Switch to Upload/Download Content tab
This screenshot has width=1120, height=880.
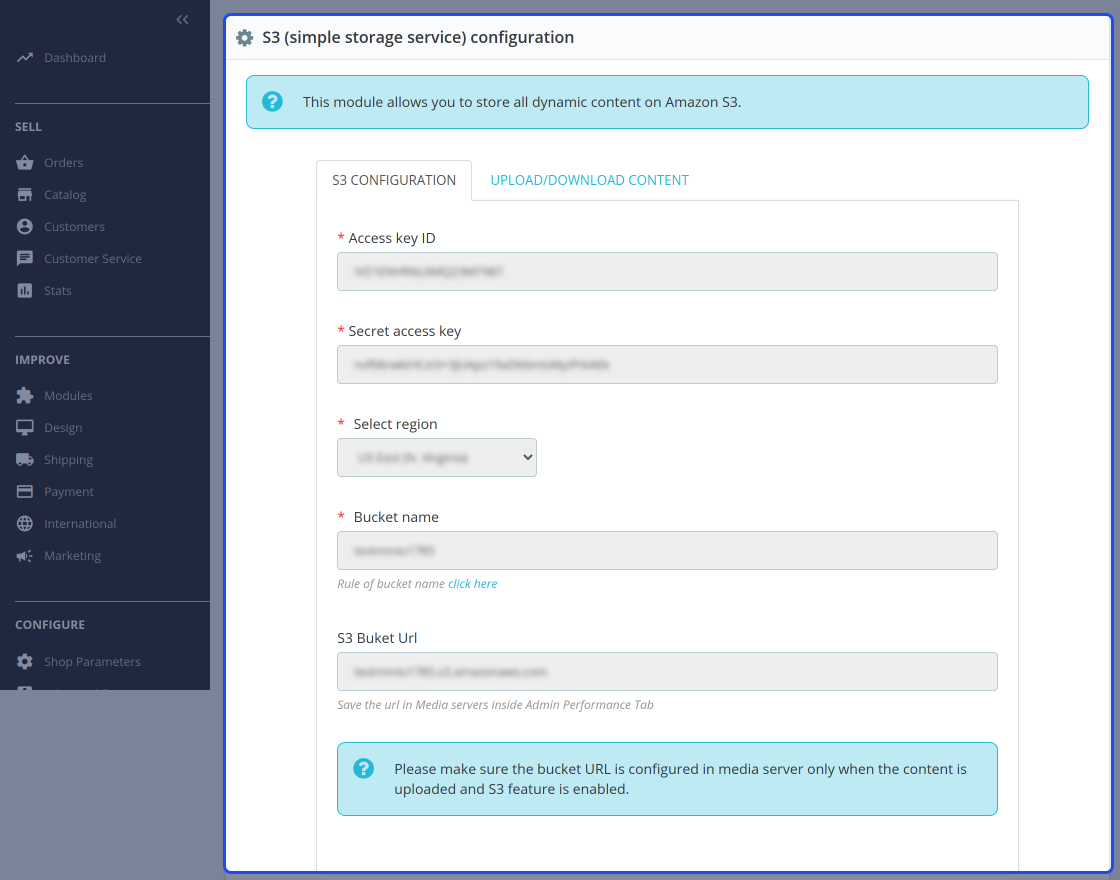coord(589,180)
